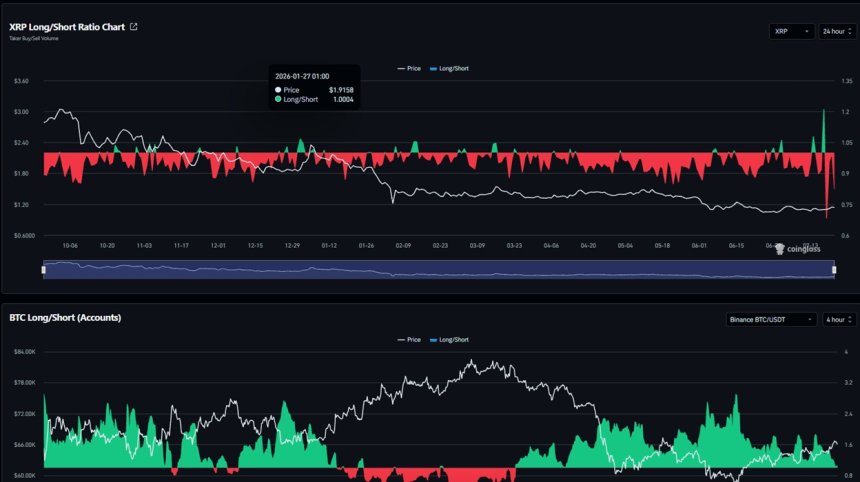The height and width of the screenshot is (482, 860).
Task: Click the 12-29 date label on XRP chart
Action: click(292, 246)
